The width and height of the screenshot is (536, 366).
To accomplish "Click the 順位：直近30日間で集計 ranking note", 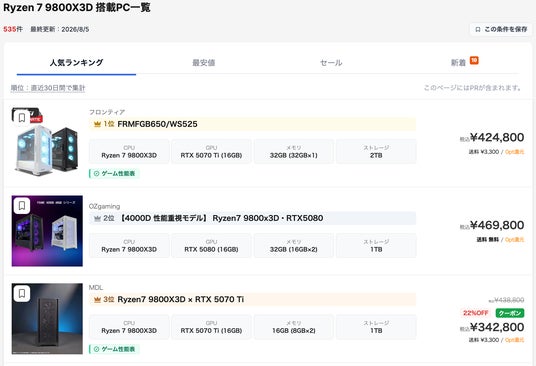I will (48, 88).
